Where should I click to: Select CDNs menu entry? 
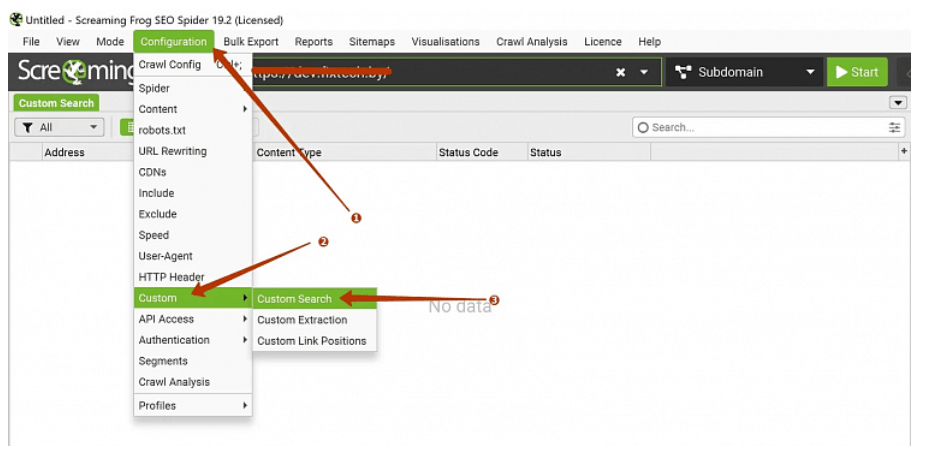[x=192, y=172]
